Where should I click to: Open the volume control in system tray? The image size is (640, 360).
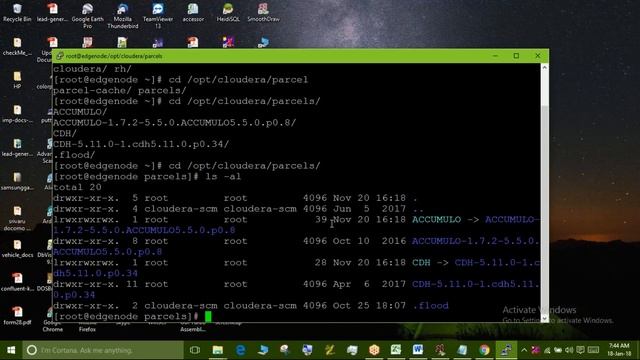(569, 350)
